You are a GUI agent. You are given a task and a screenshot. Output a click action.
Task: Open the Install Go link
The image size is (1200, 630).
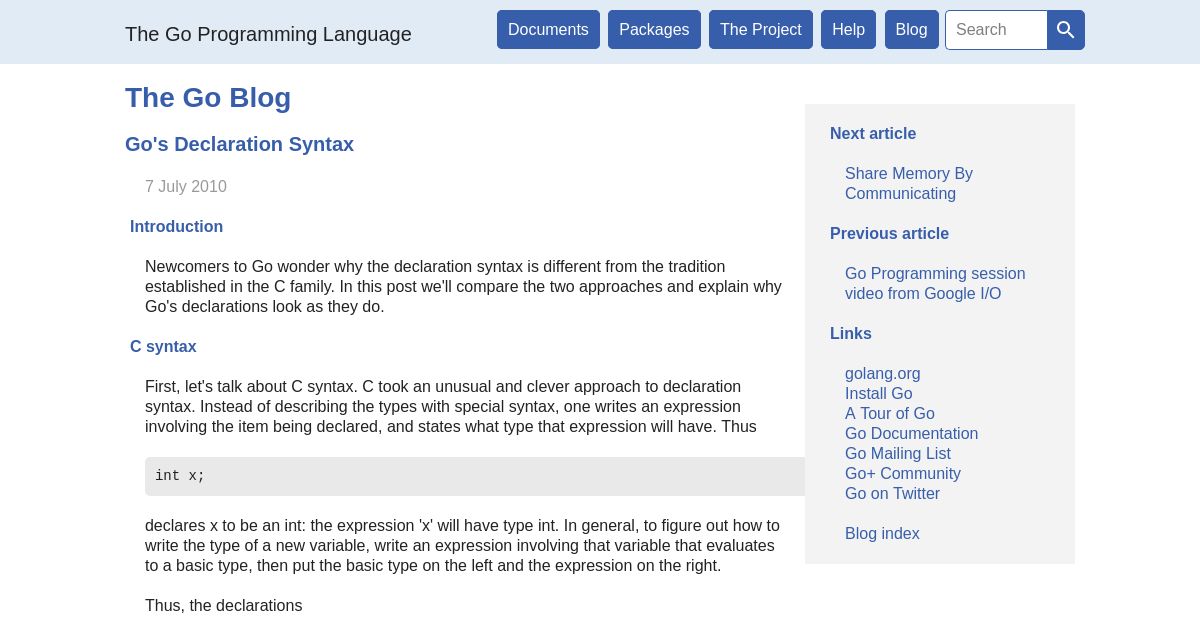tap(878, 394)
